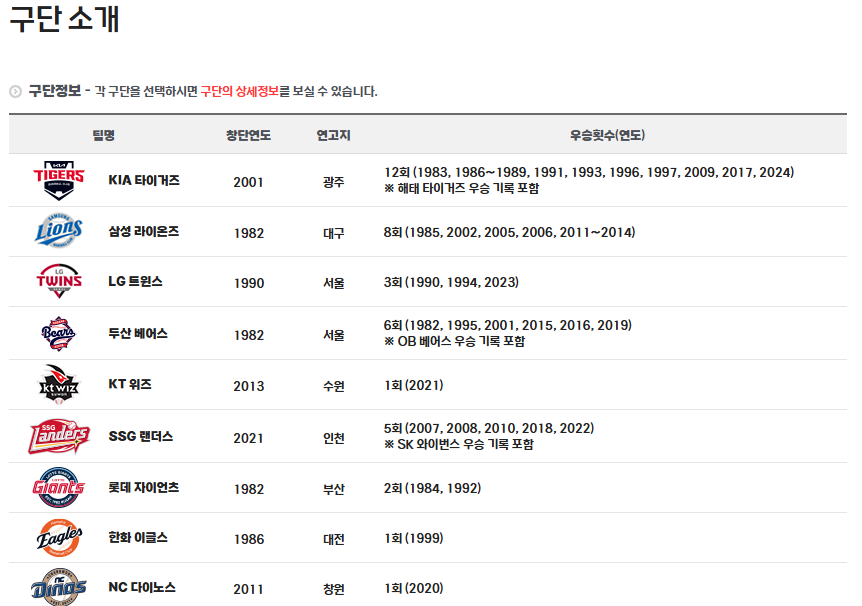Click the Doosan Bears team logo
862x606 pixels.
click(x=58, y=331)
